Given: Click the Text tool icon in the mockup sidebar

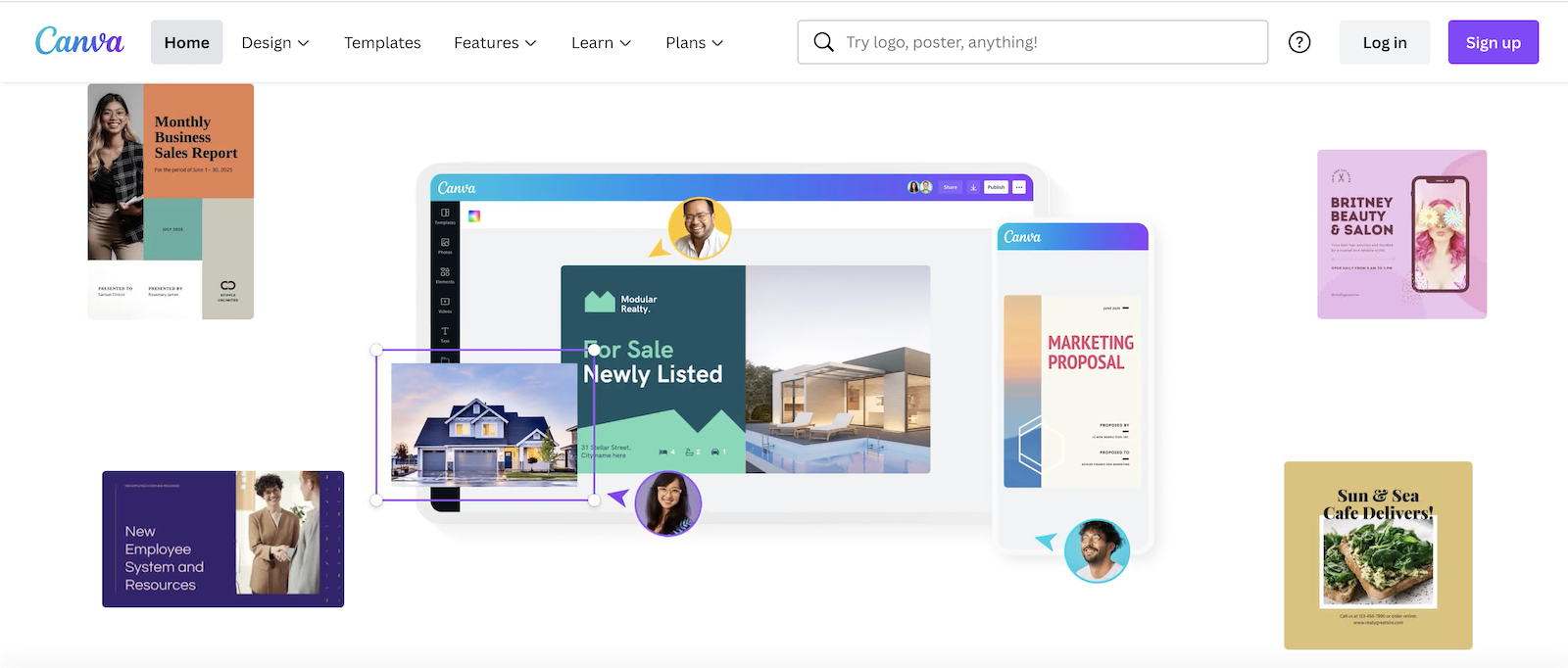Looking at the screenshot, I should [445, 334].
